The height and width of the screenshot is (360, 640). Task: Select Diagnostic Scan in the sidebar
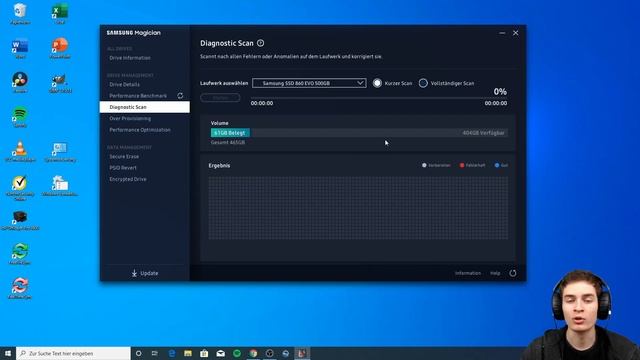144,107
